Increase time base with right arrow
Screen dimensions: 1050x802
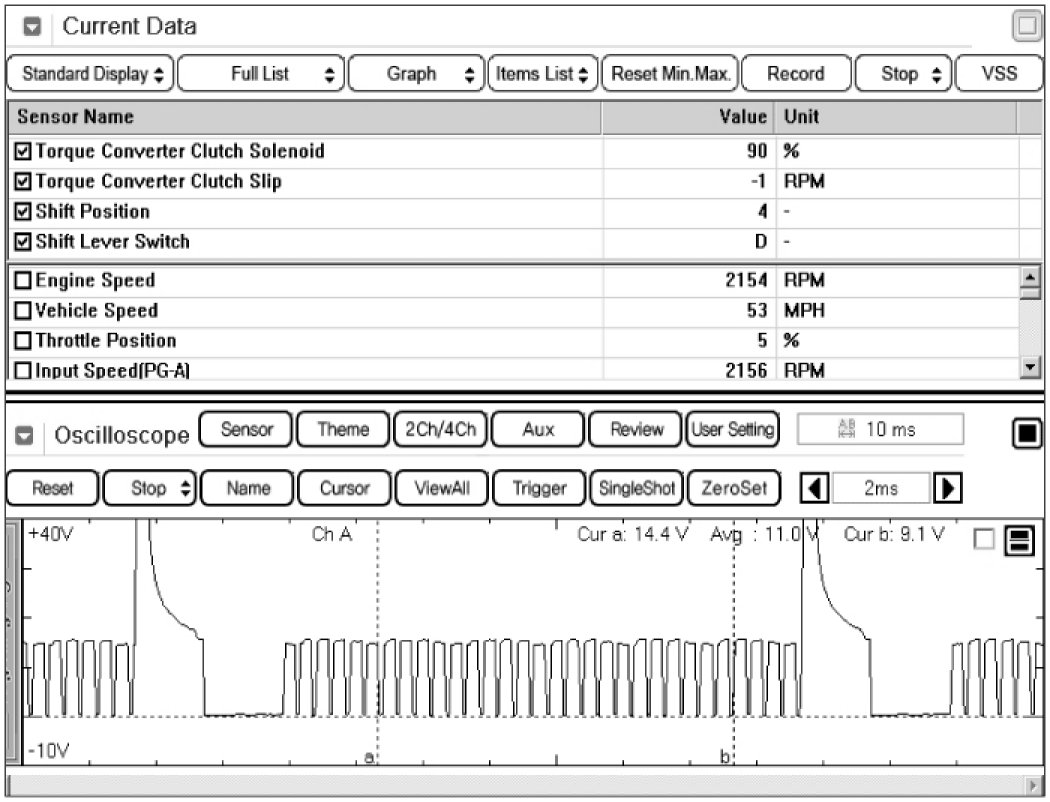[x=946, y=489]
